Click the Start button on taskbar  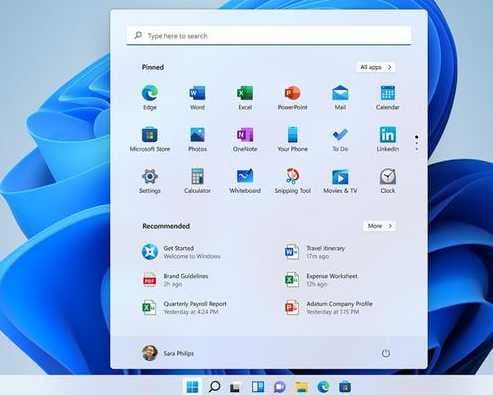pos(192,387)
